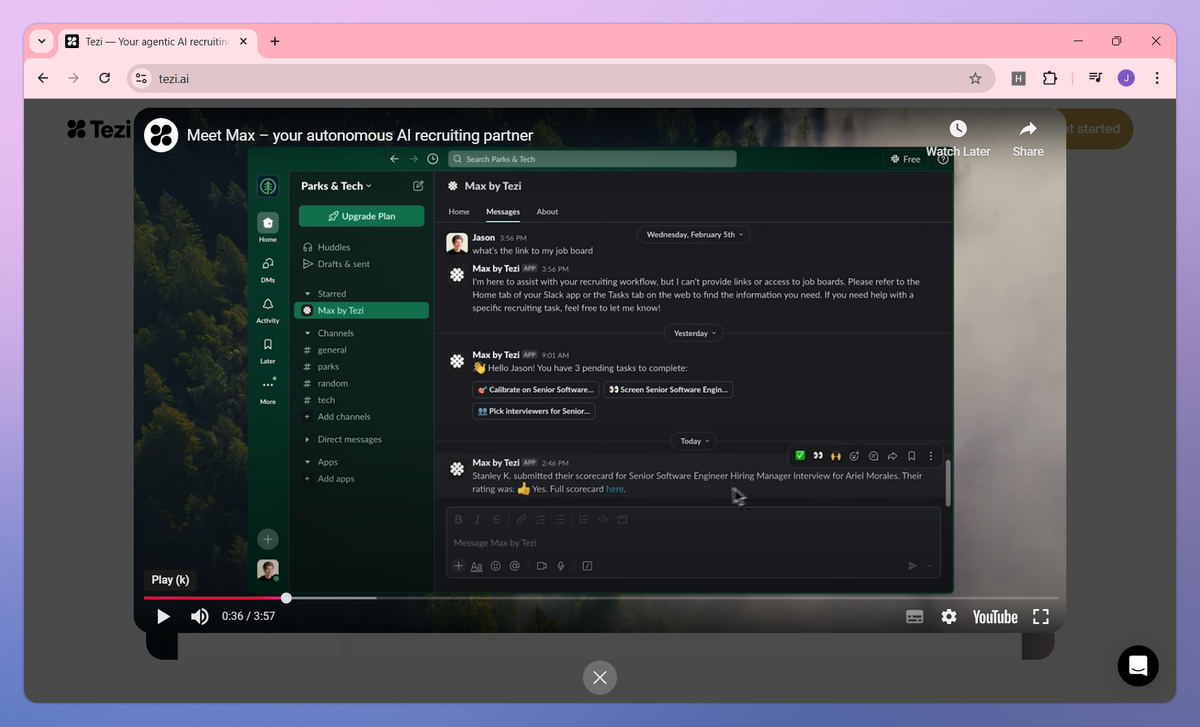Expand the Direct messages section in Slack
The width and height of the screenshot is (1200, 727).
[x=308, y=439]
